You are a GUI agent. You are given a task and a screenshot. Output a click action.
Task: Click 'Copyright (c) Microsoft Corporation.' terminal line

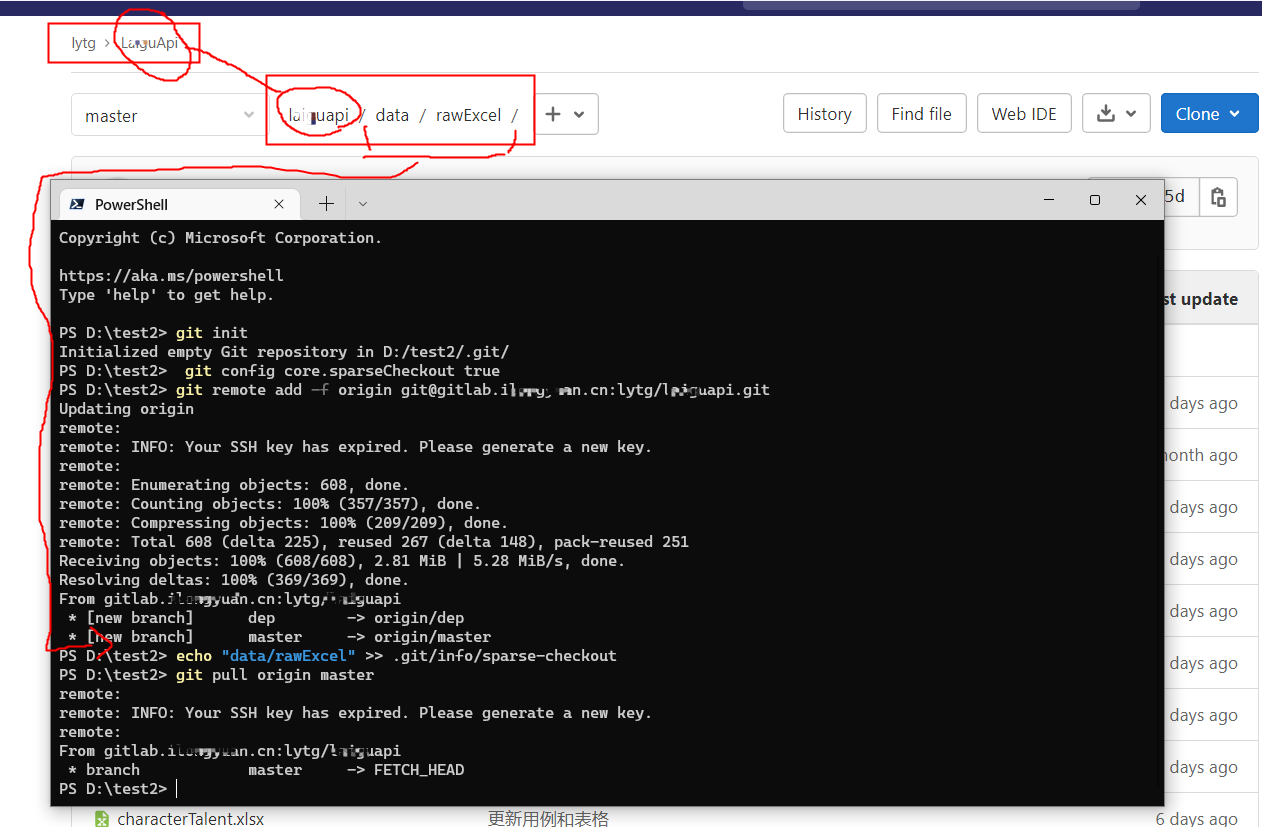pos(220,238)
